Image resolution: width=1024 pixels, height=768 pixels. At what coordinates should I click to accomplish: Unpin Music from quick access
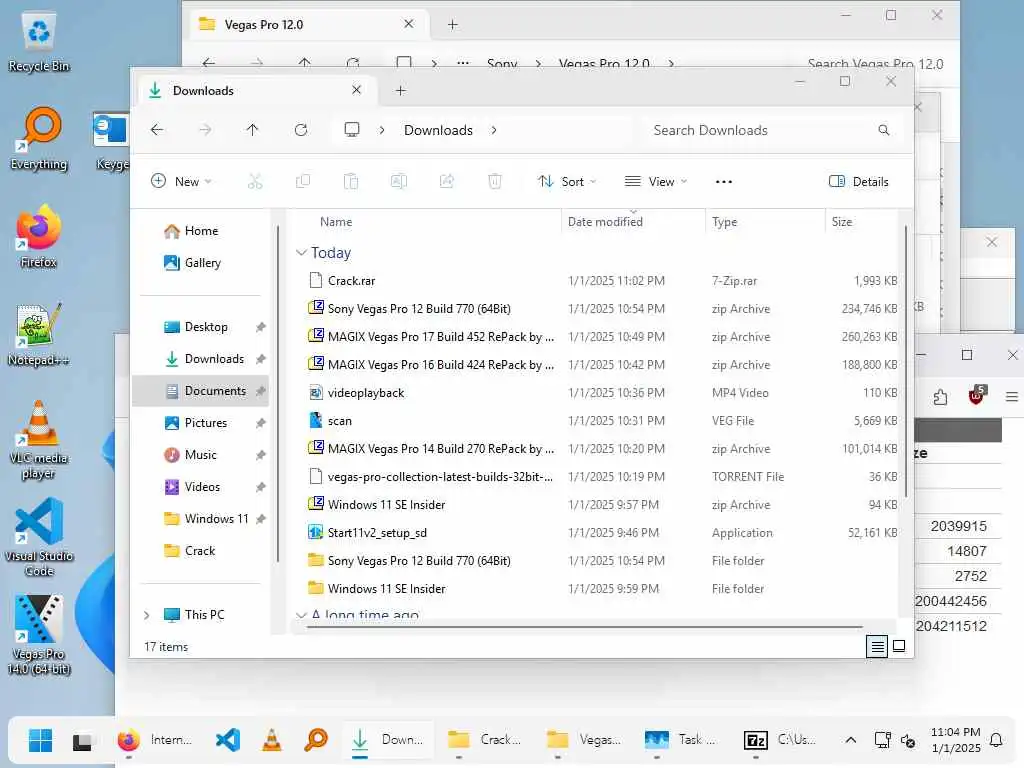261,455
